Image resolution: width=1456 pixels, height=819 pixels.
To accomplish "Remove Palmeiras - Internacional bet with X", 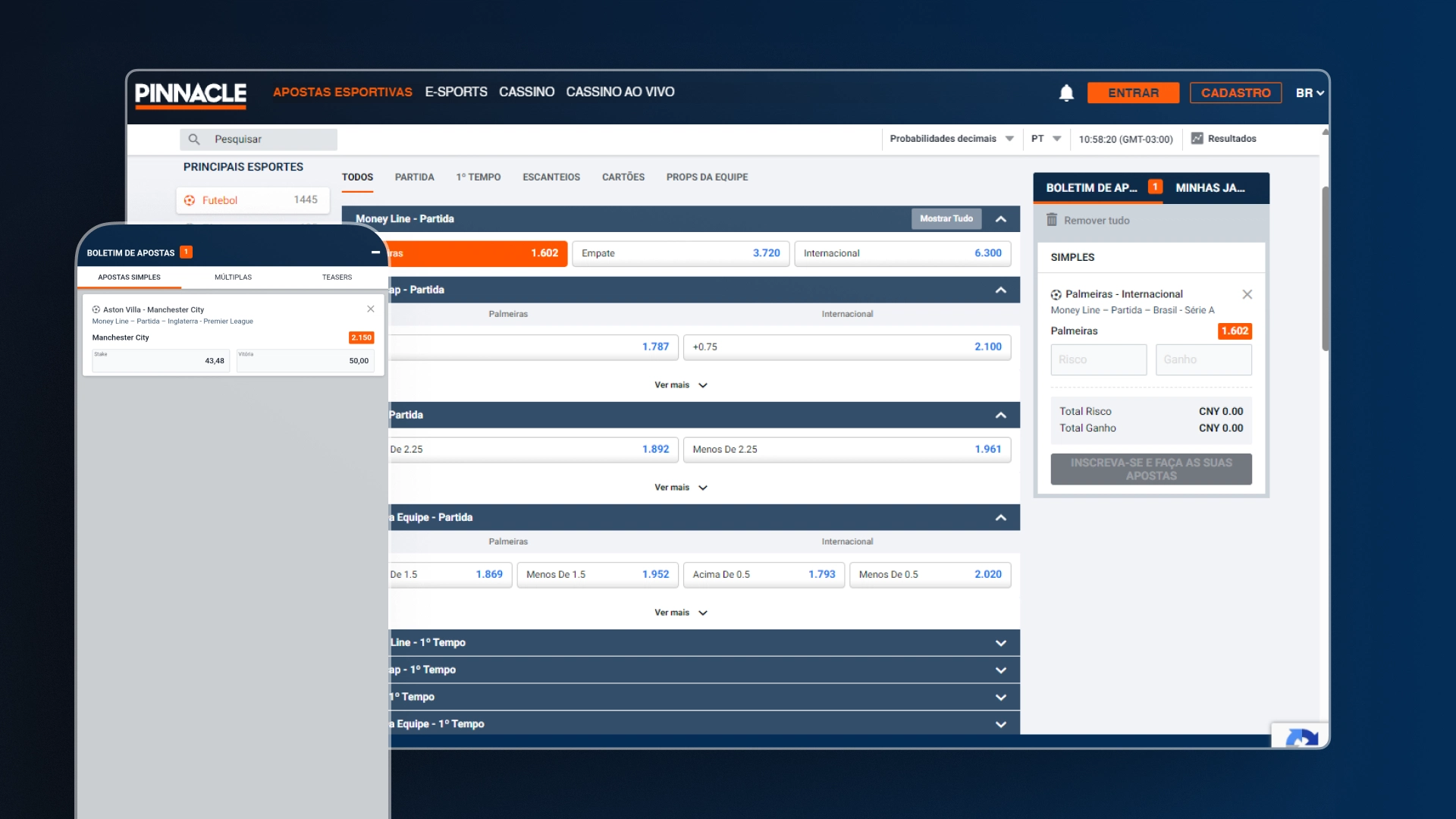I will pyautogui.click(x=1247, y=294).
